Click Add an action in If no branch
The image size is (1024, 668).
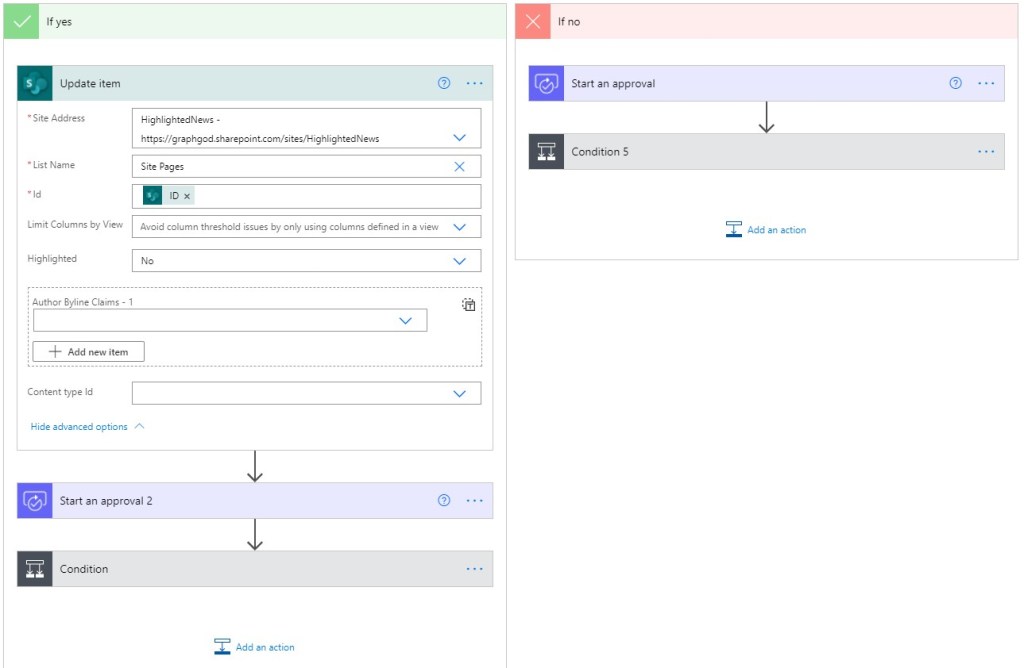(x=766, y=230)
